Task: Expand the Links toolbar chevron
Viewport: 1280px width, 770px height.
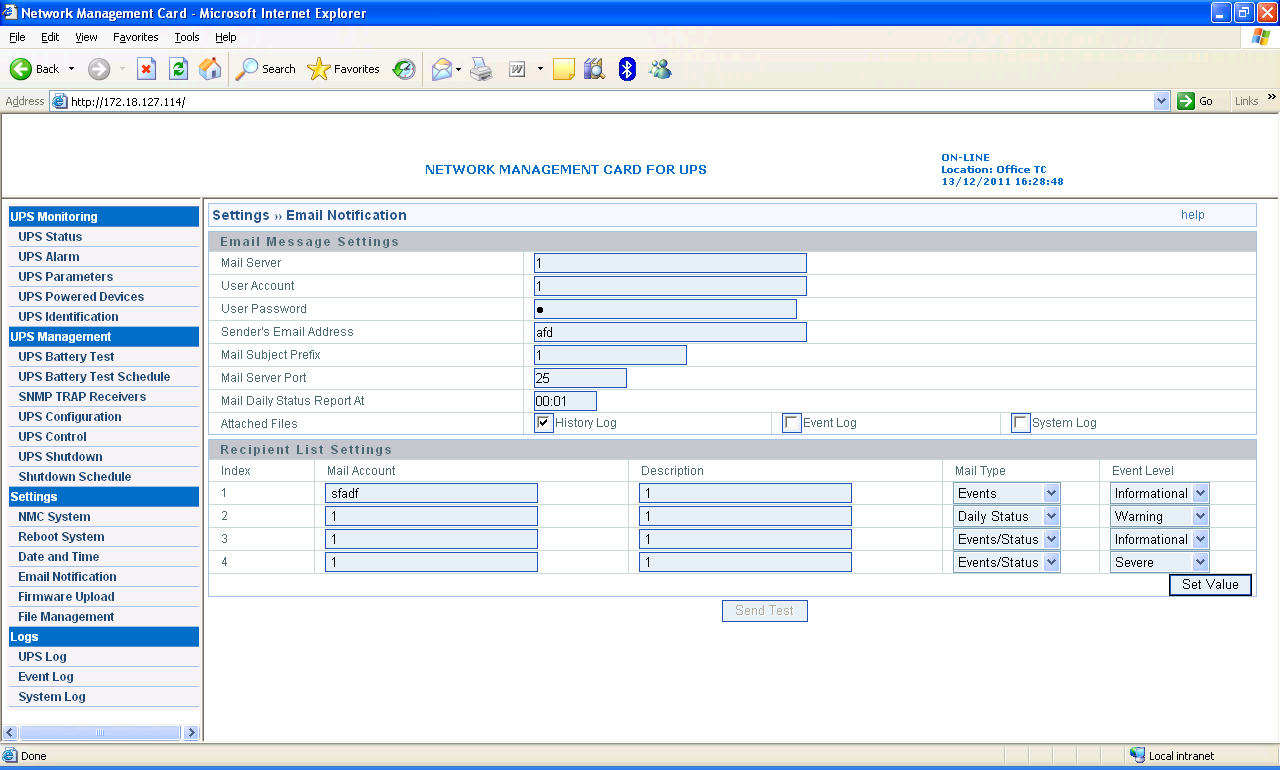Action: [1272, 97]
